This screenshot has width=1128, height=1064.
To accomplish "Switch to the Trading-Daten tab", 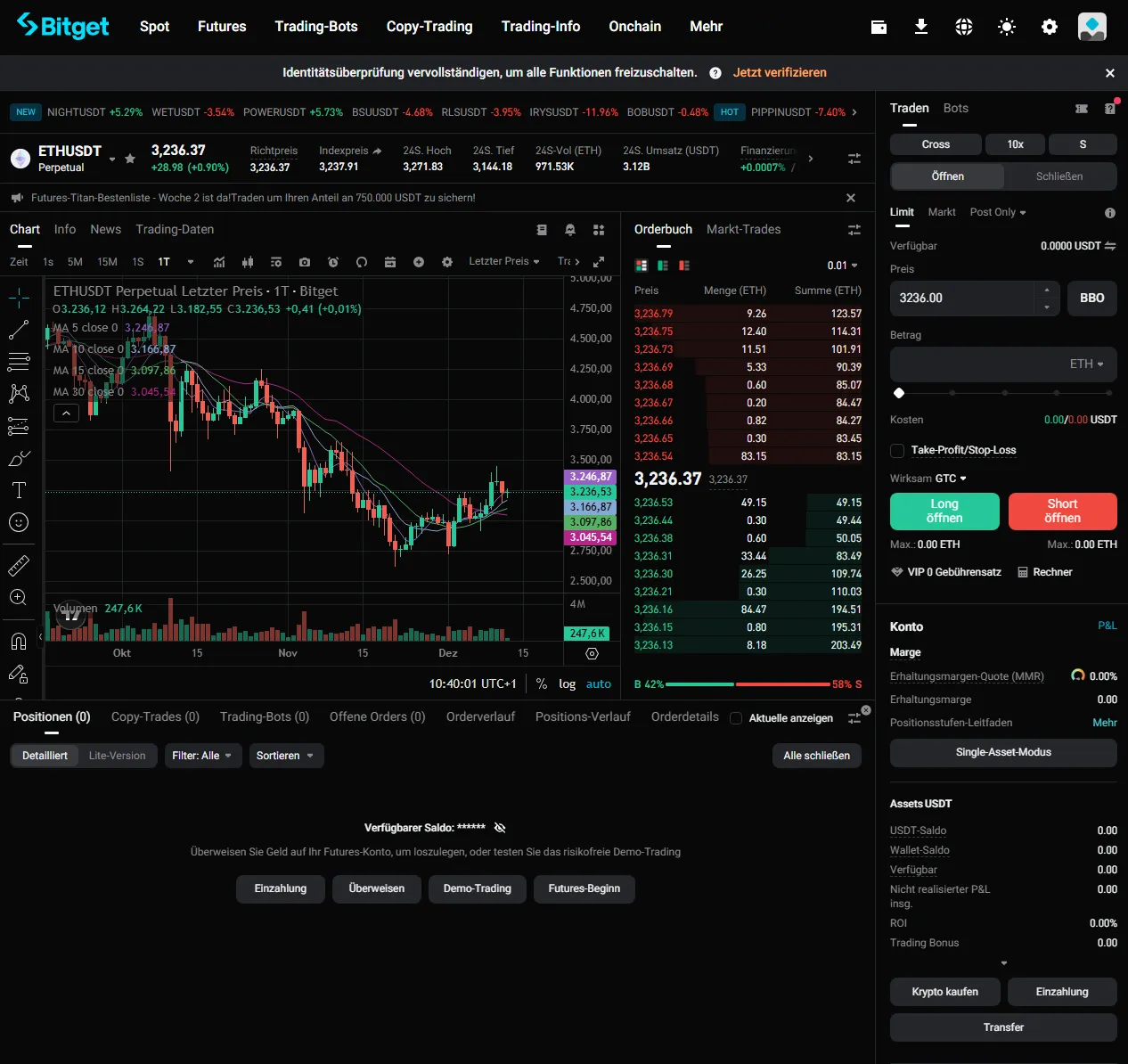I will click(175, 229).
